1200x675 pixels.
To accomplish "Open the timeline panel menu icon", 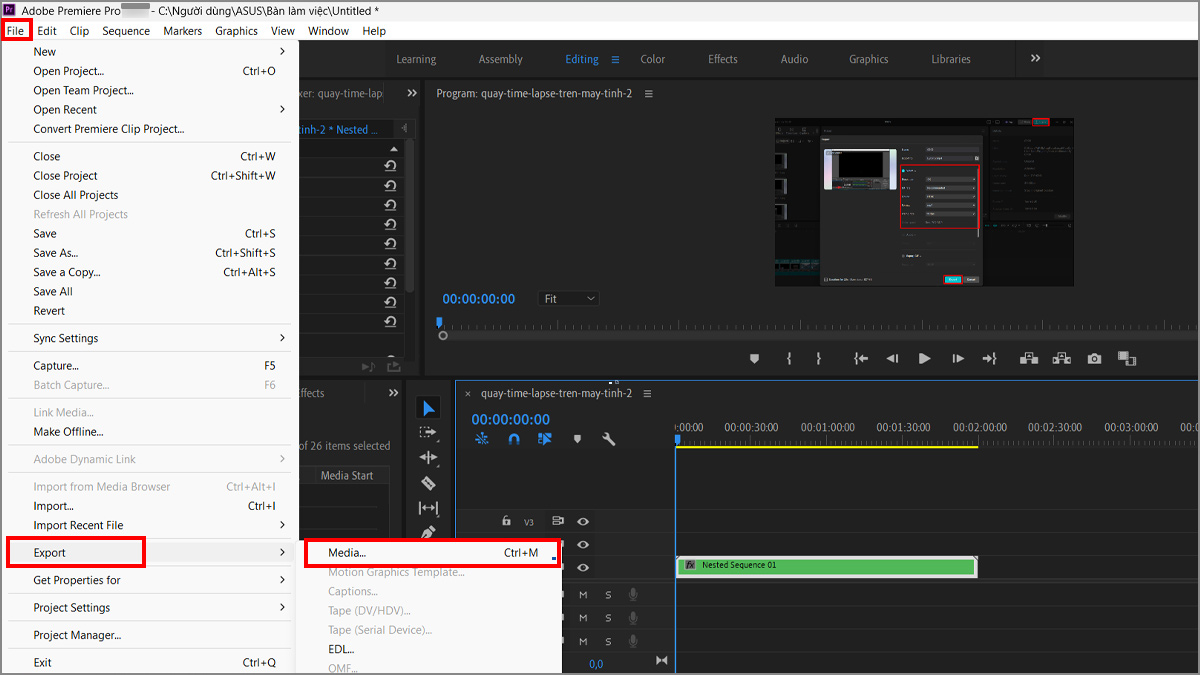I will 648,393.
